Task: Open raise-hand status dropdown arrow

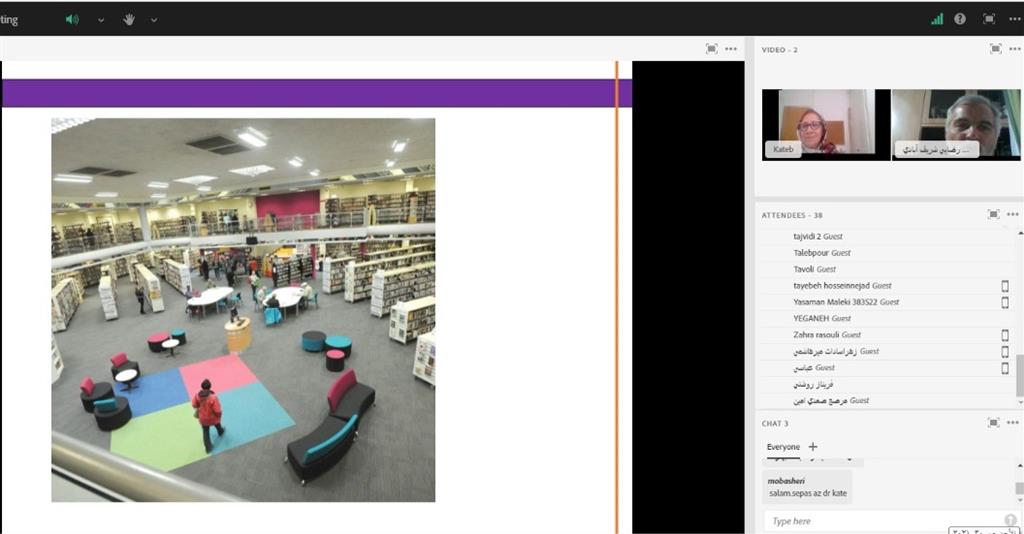Action: click(153, 20)
